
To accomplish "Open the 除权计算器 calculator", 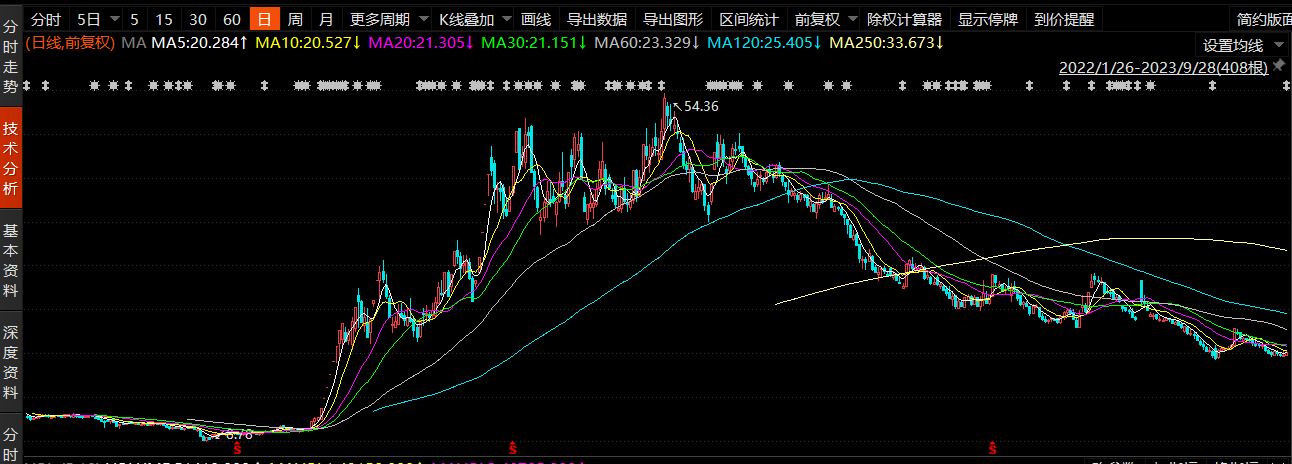I will [905, 19].
